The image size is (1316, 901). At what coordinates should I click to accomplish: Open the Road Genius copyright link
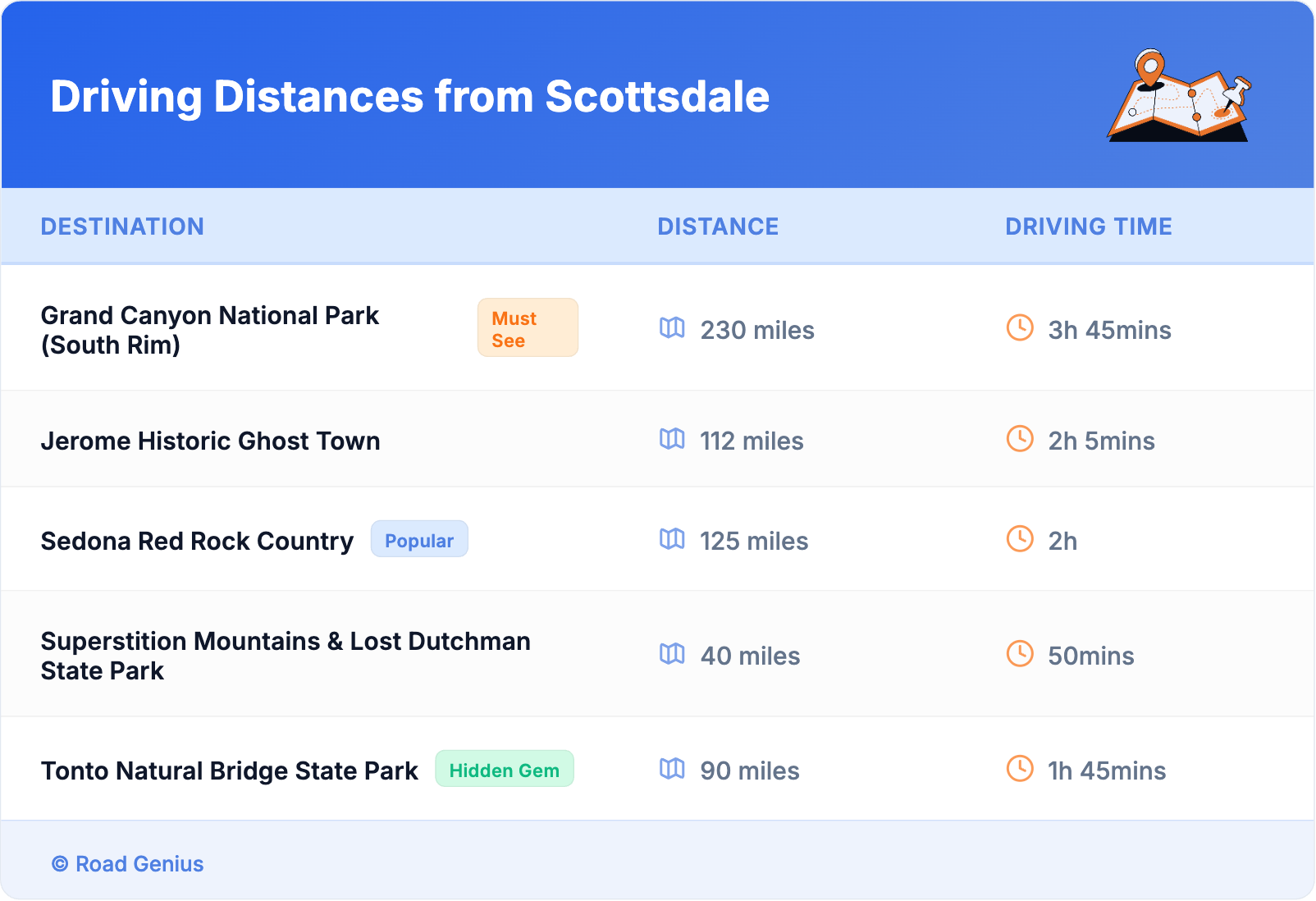[x=128, y=864]
